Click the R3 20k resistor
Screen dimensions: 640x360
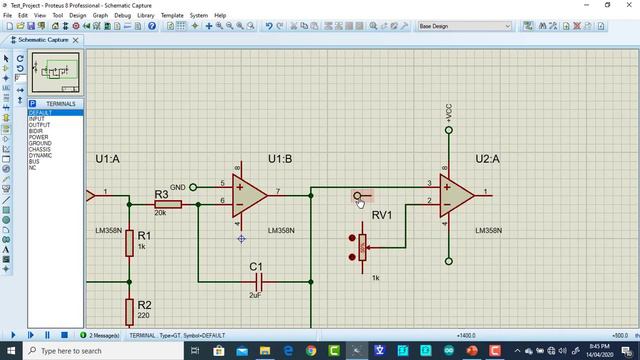(168, 204)
